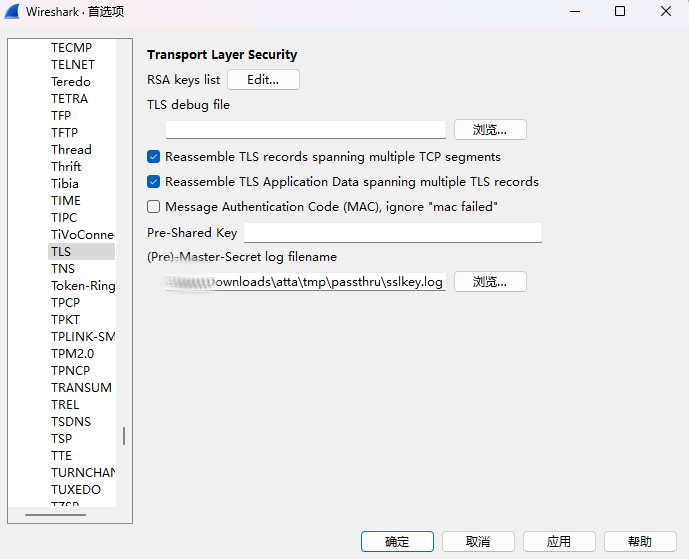689x559 pixels.
Task: Toggle reassemble TLS Application Data checkbox
Action: coord(153,181)
